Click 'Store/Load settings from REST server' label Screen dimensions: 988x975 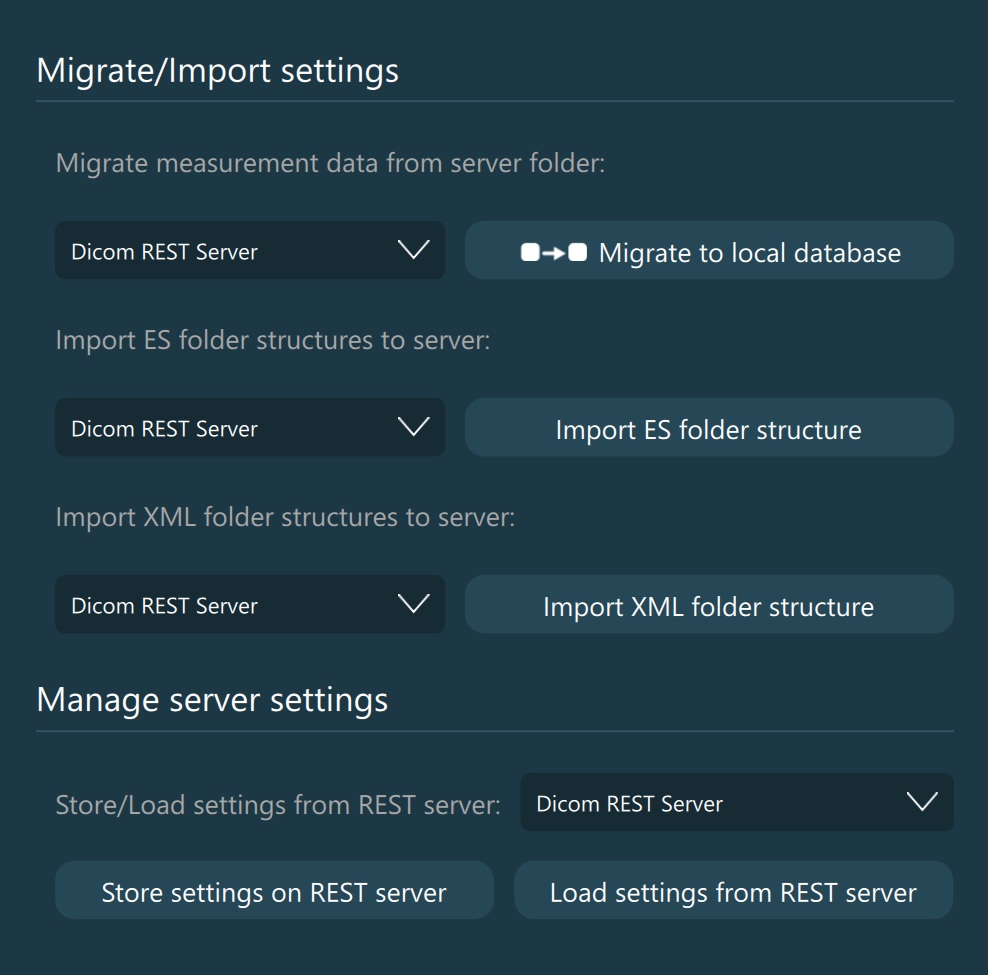coord(278,805)
